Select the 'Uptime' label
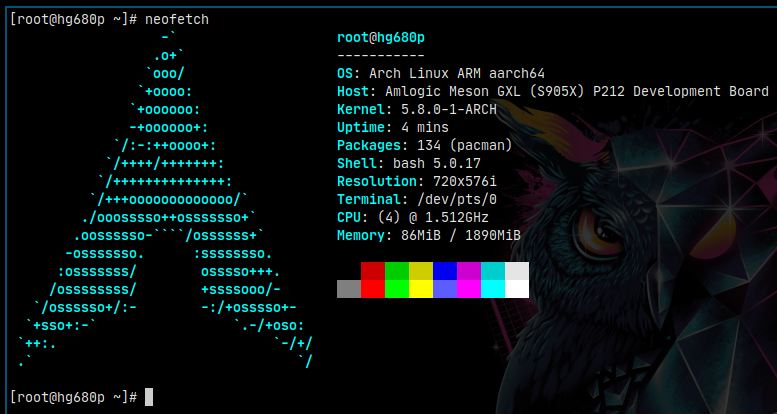 (361, 127)
